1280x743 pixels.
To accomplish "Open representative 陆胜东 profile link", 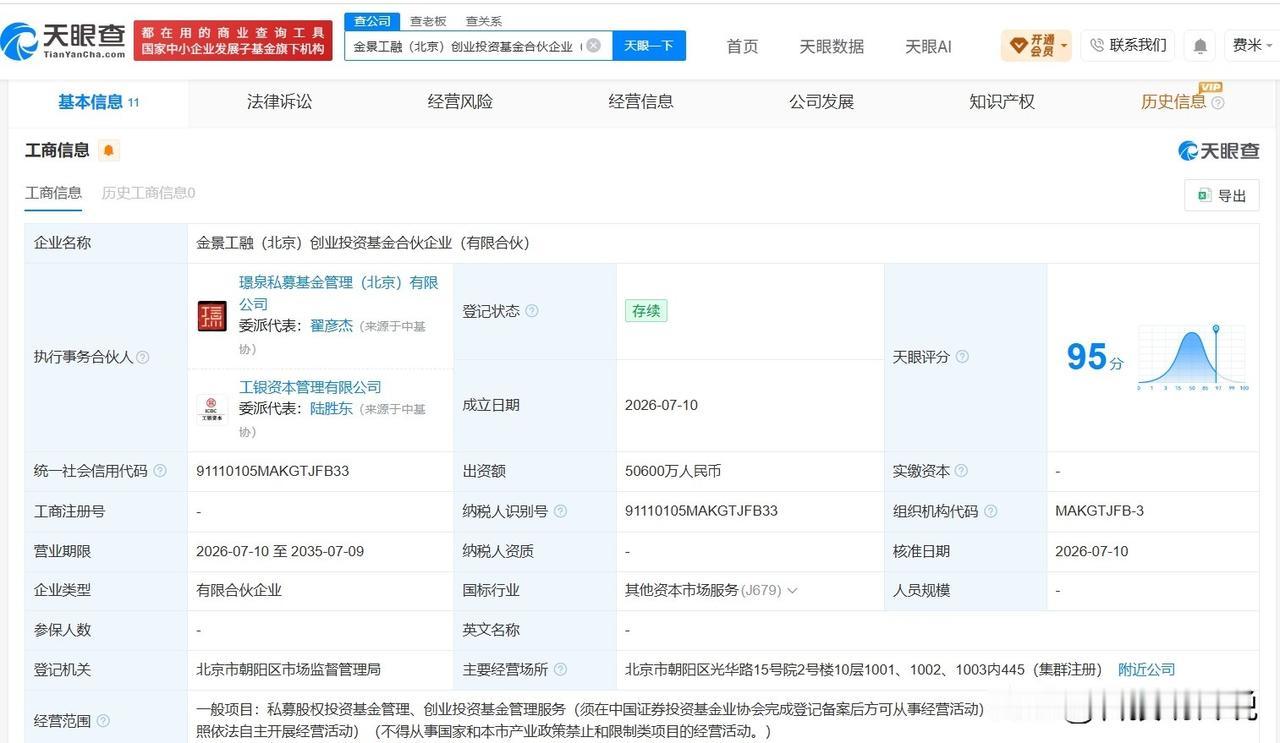I will (x=331, y=408).
